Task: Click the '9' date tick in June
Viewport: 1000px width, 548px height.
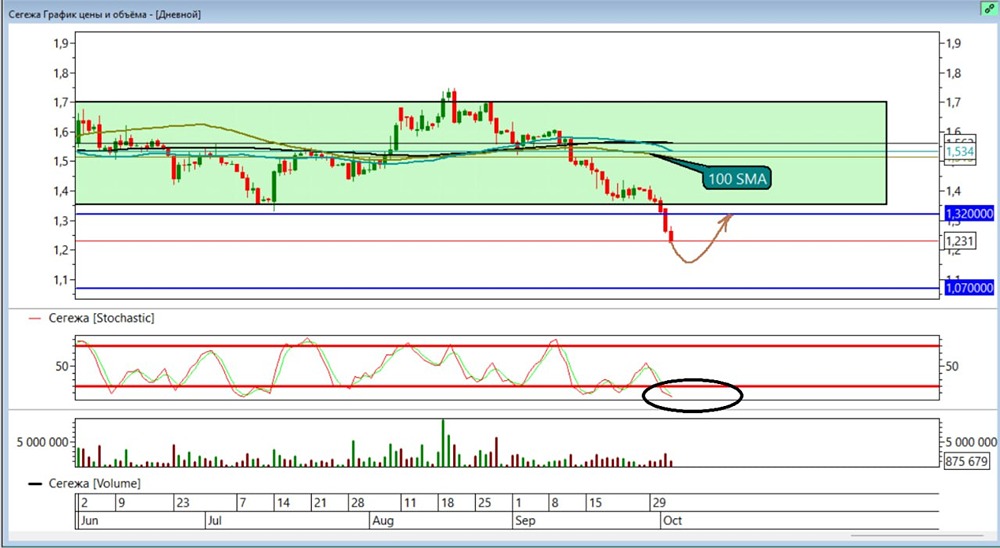Action: (x=122, y=503)
